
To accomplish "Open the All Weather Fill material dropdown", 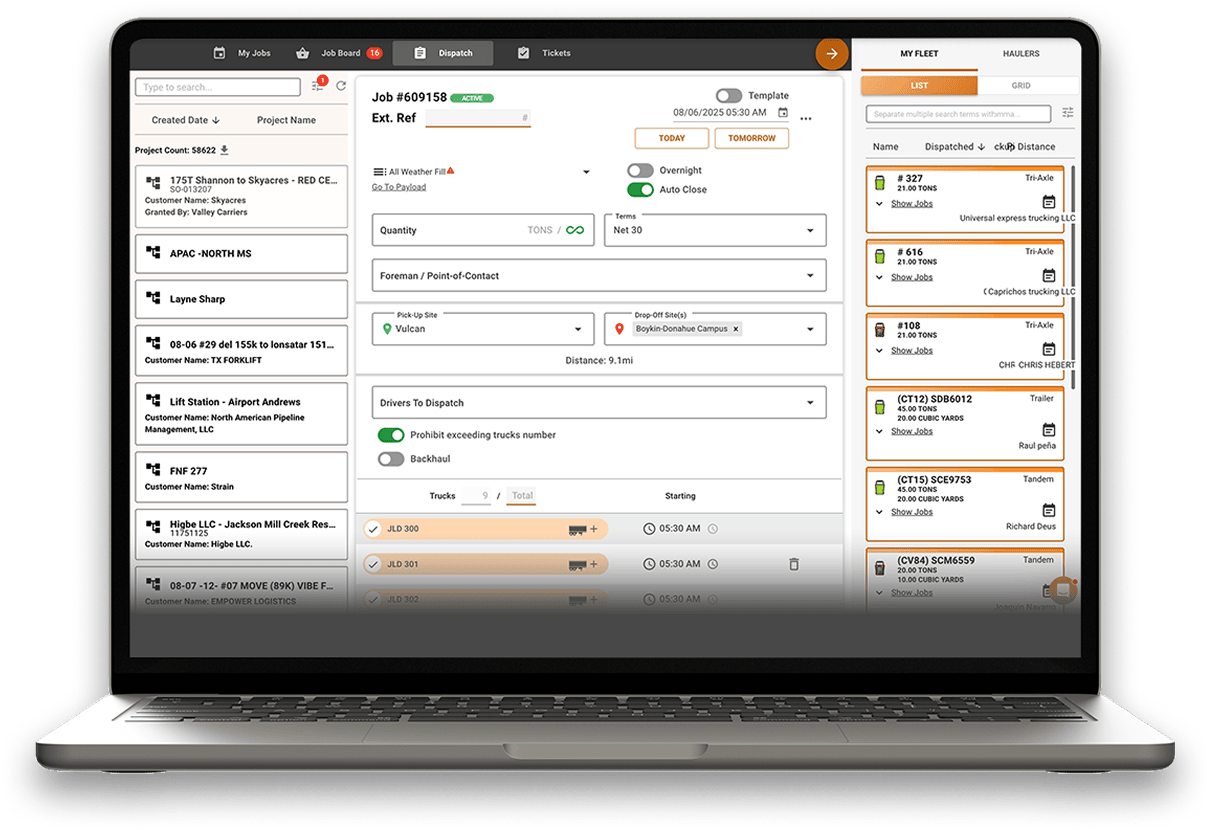I will click(x=586, y=172).
